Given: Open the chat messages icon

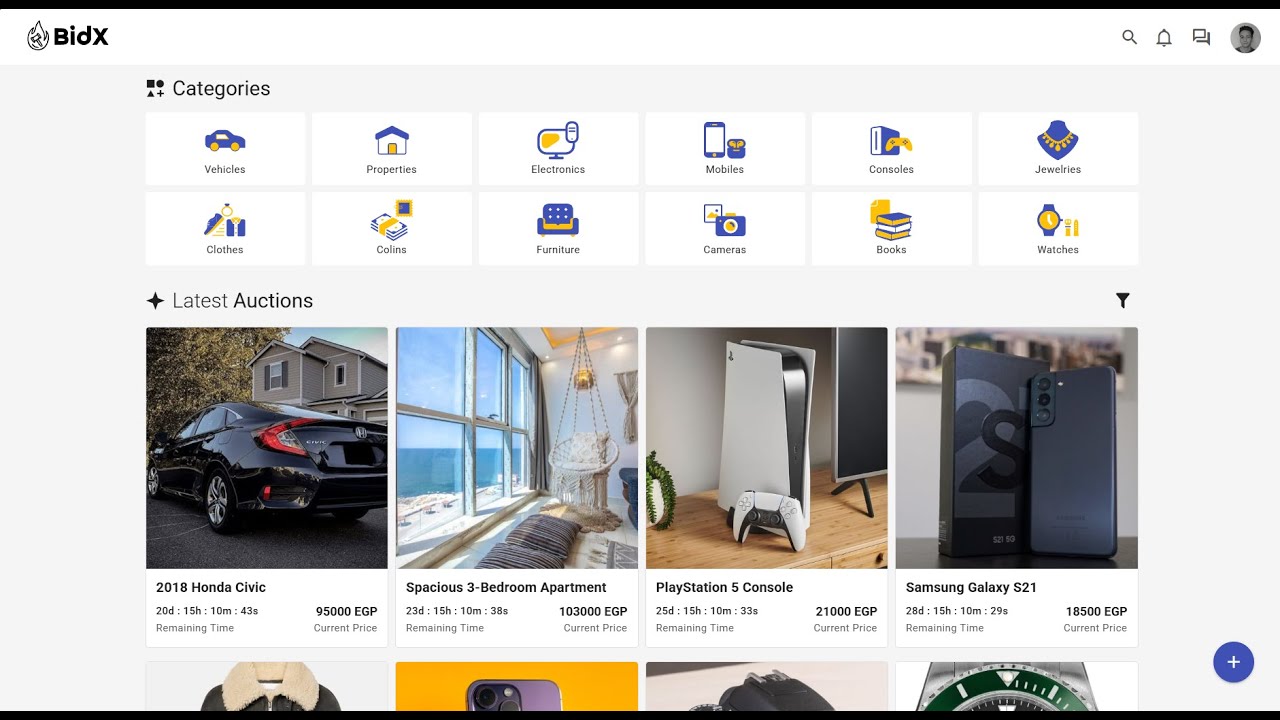Looking at the screenshot, I should [x=1201, y=37].
